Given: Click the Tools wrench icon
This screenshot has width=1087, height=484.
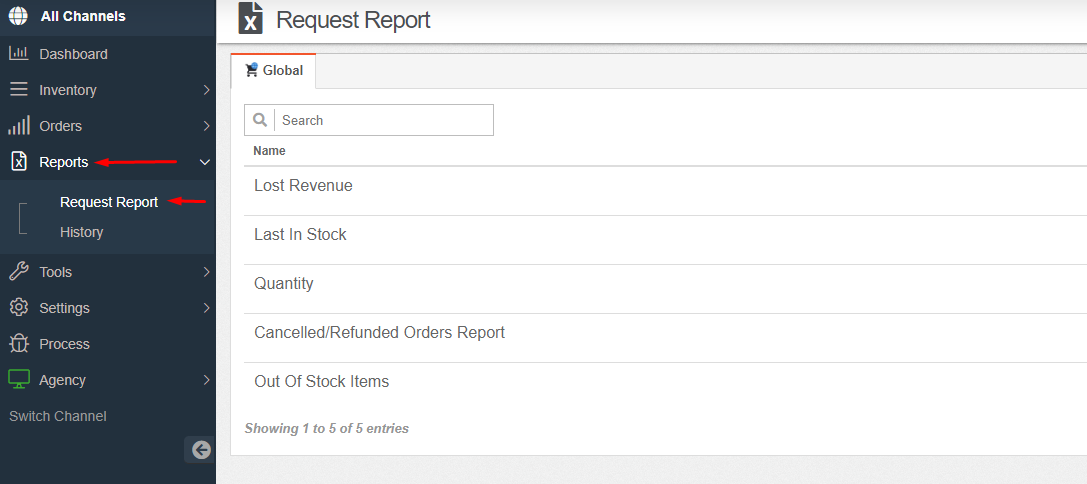Looking at the screenshot, I should click(19, 271).
